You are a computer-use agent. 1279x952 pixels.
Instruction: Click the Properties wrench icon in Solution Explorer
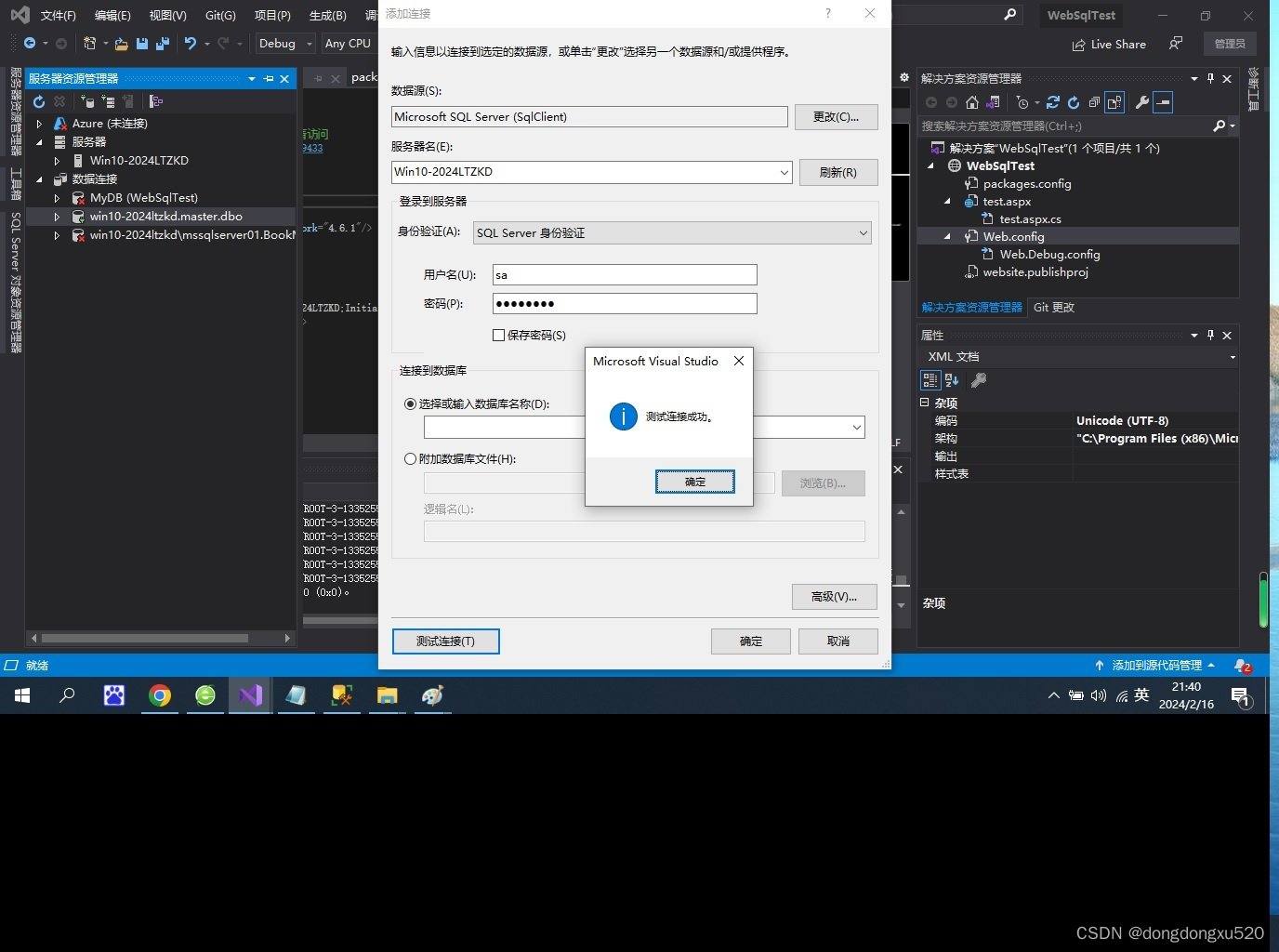pos(1142,102)
